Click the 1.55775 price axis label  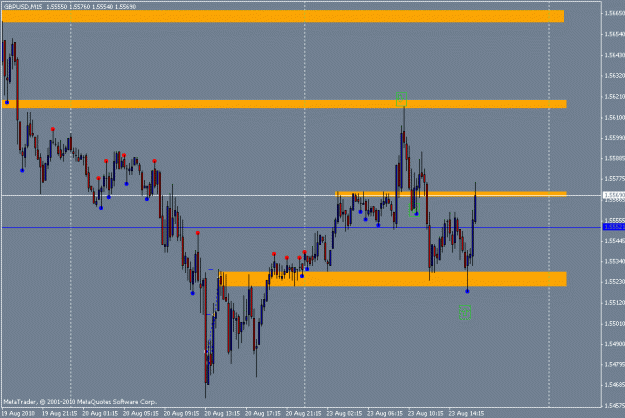pos(614,179)
